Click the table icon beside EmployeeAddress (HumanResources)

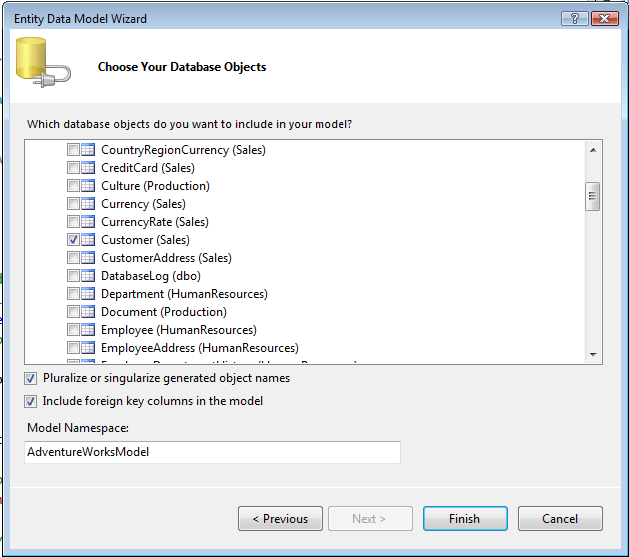tap(88, 348)
